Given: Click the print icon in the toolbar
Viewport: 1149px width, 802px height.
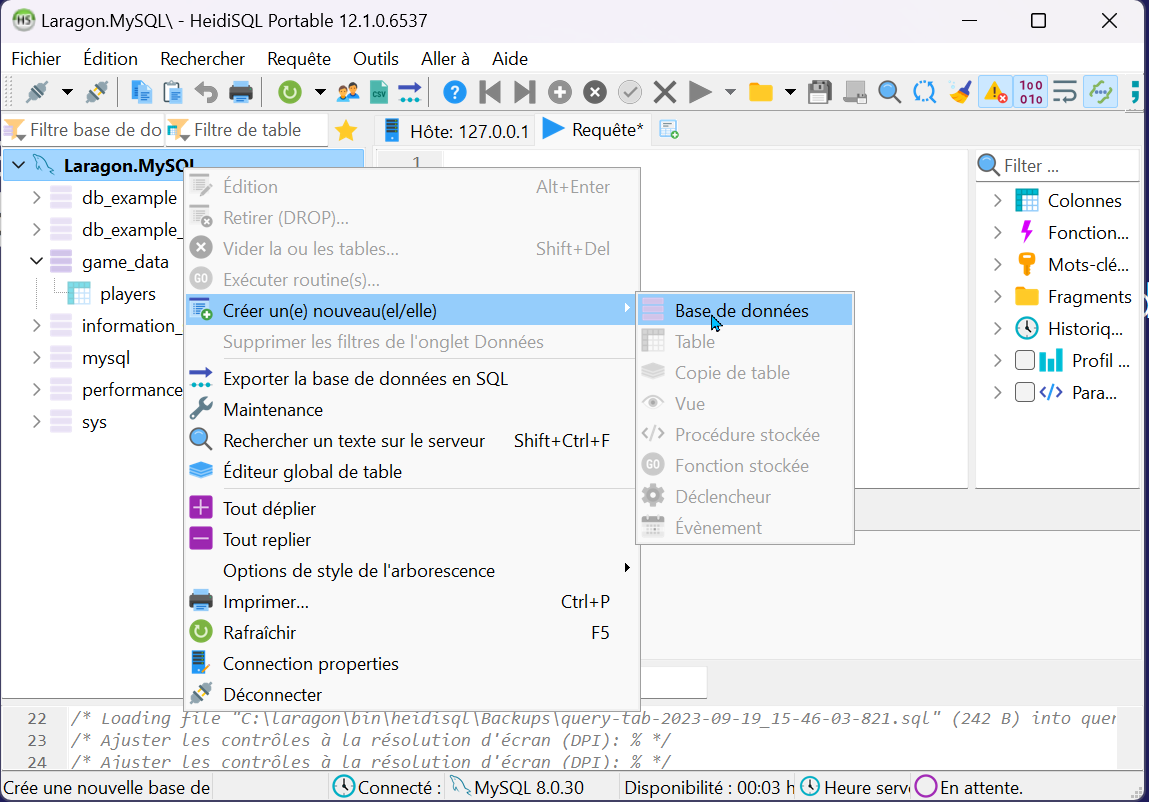Looking at the screenshot, I should pos(241,92).
